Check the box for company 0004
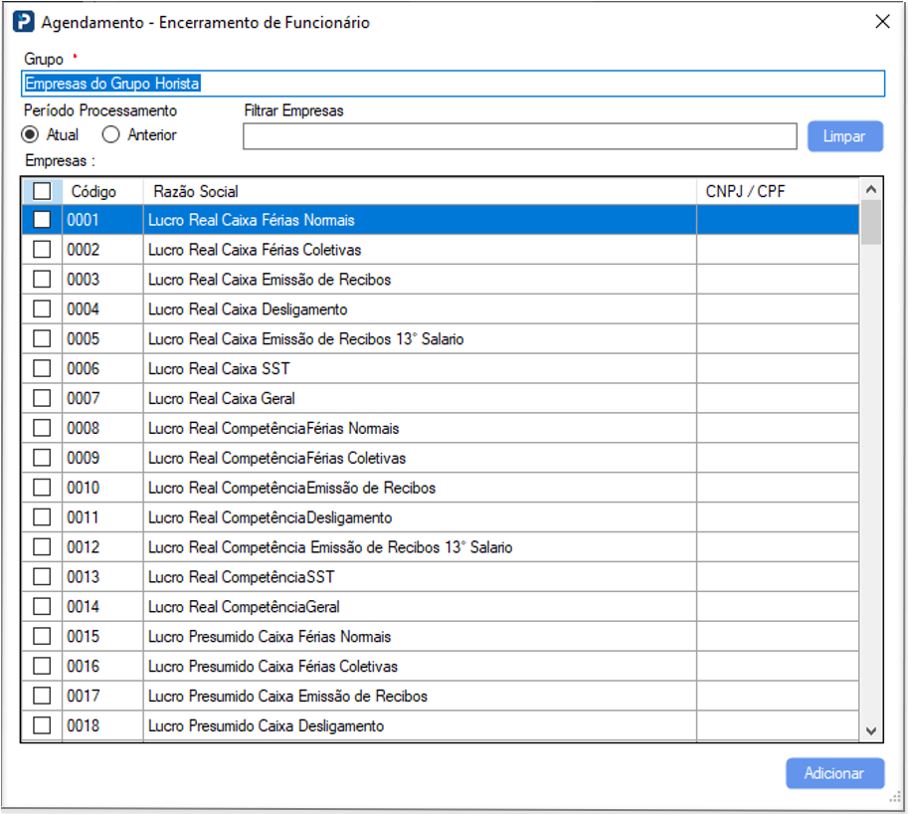 (42, 309)
